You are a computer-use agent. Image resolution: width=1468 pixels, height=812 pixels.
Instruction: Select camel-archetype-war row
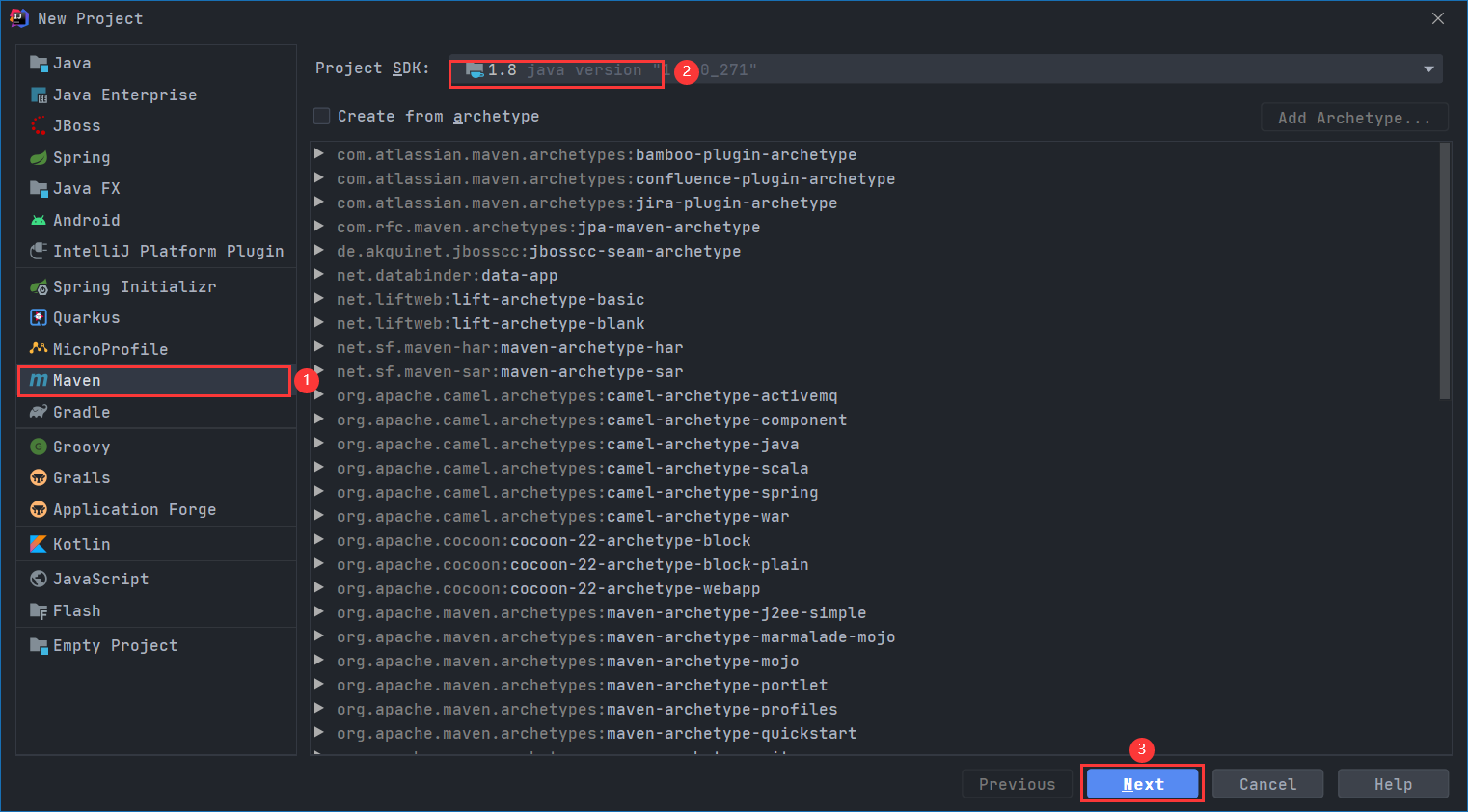[876, 517]
